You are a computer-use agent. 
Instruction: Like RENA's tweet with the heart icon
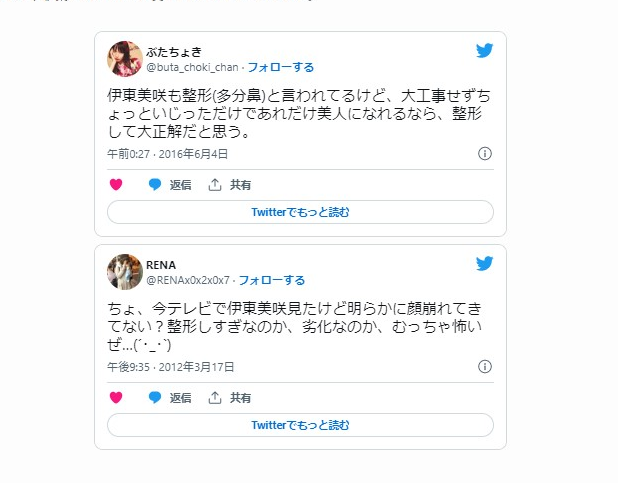point(116,397)
